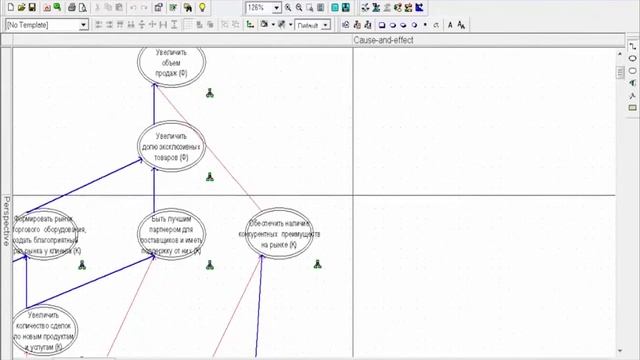This screenshot has width=640, height=360.
Task: Zoom in with the plus magnifier icon
Action: pos(288,7)
